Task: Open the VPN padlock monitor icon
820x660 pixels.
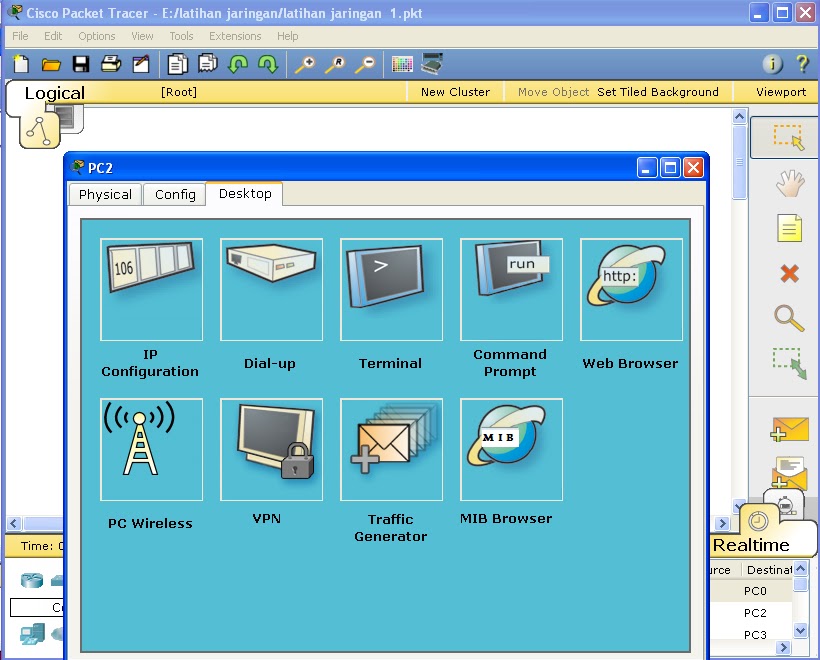Action: point(271,449)
